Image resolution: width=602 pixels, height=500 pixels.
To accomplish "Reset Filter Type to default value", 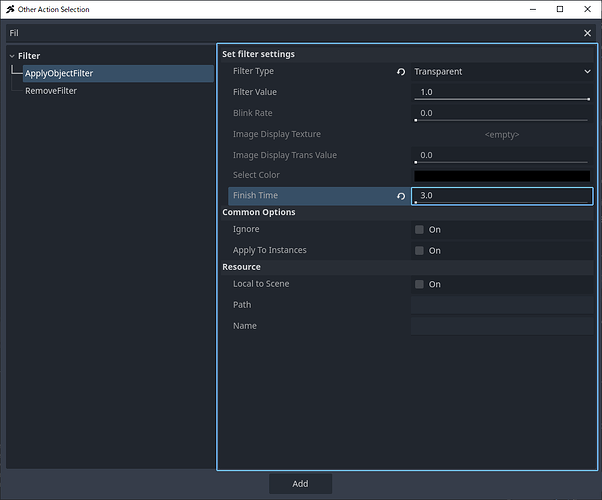I will click(401, 72).
